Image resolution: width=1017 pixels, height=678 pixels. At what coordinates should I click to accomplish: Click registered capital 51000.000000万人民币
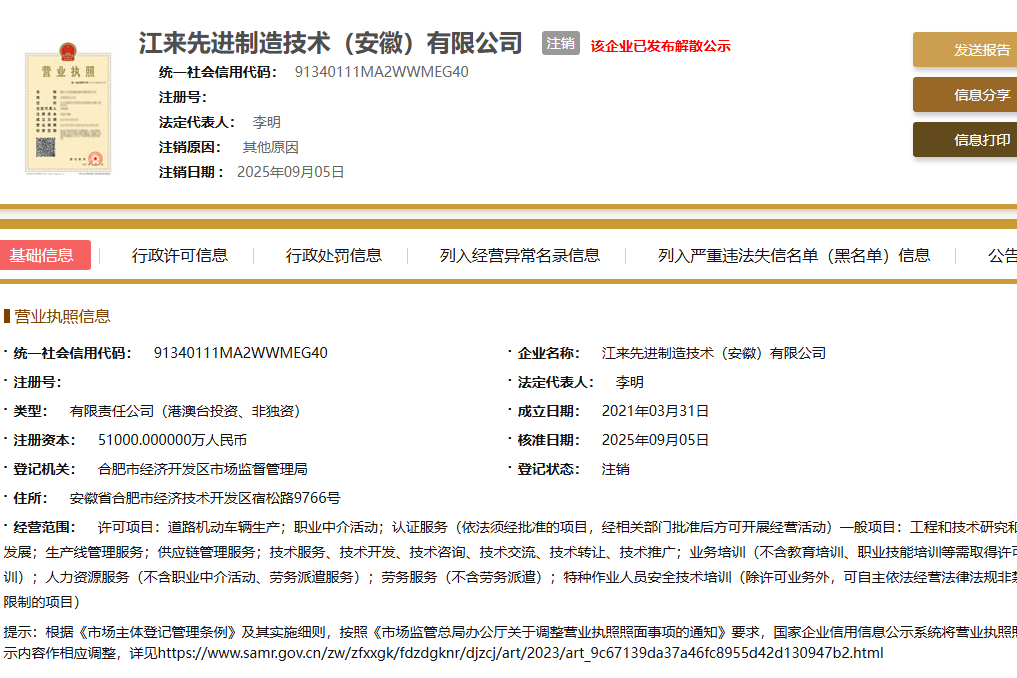(x=173, y=441)
